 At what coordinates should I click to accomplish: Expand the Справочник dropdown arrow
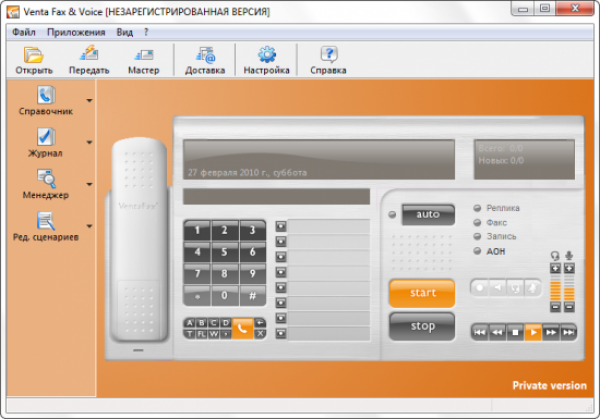(x=89, y=101)
